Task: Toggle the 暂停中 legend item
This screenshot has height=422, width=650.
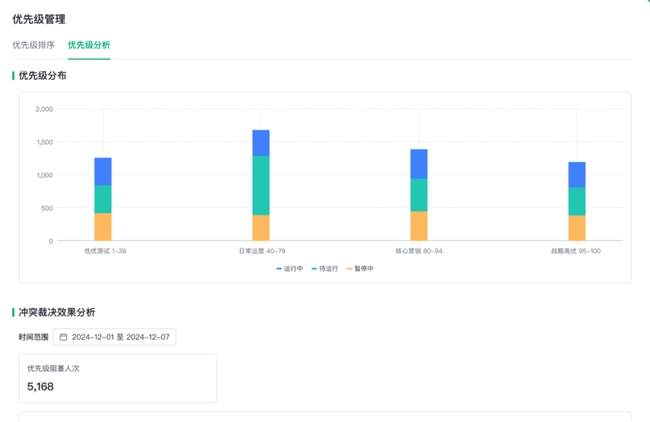Action: [x=360, y=268]
